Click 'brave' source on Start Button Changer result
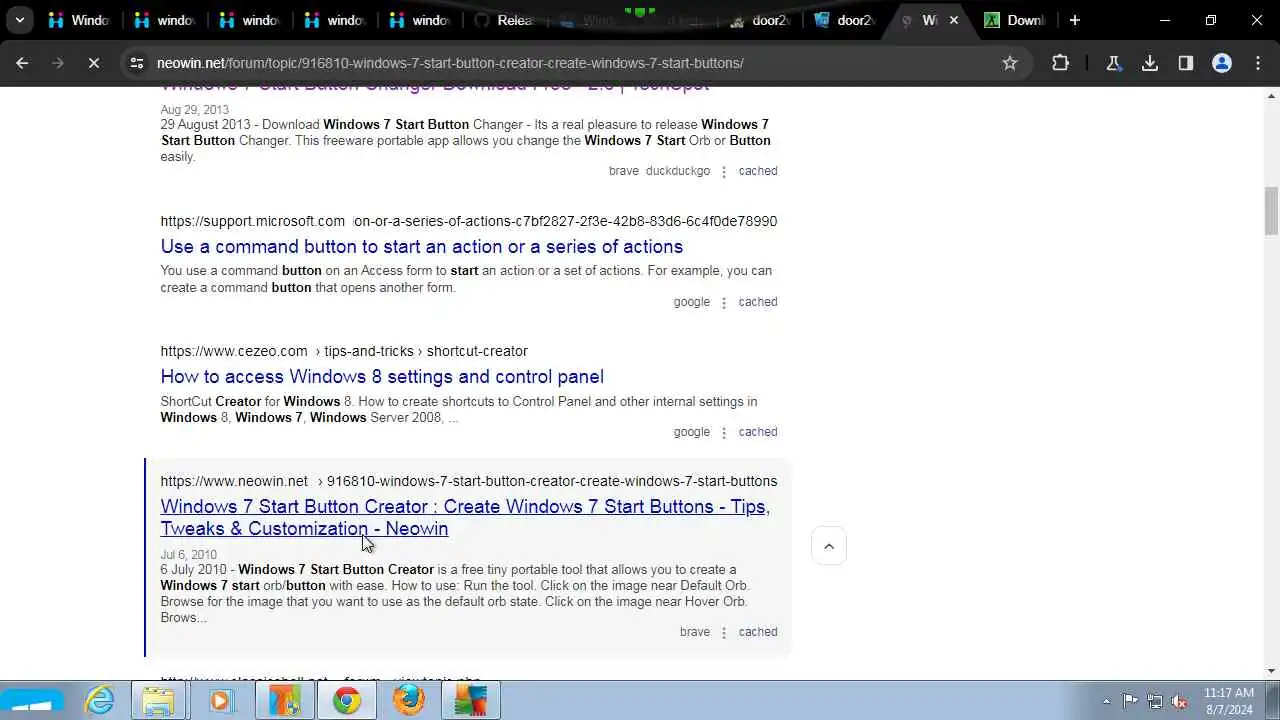The height and width of the screenshot is (720, 1280). 624,171
